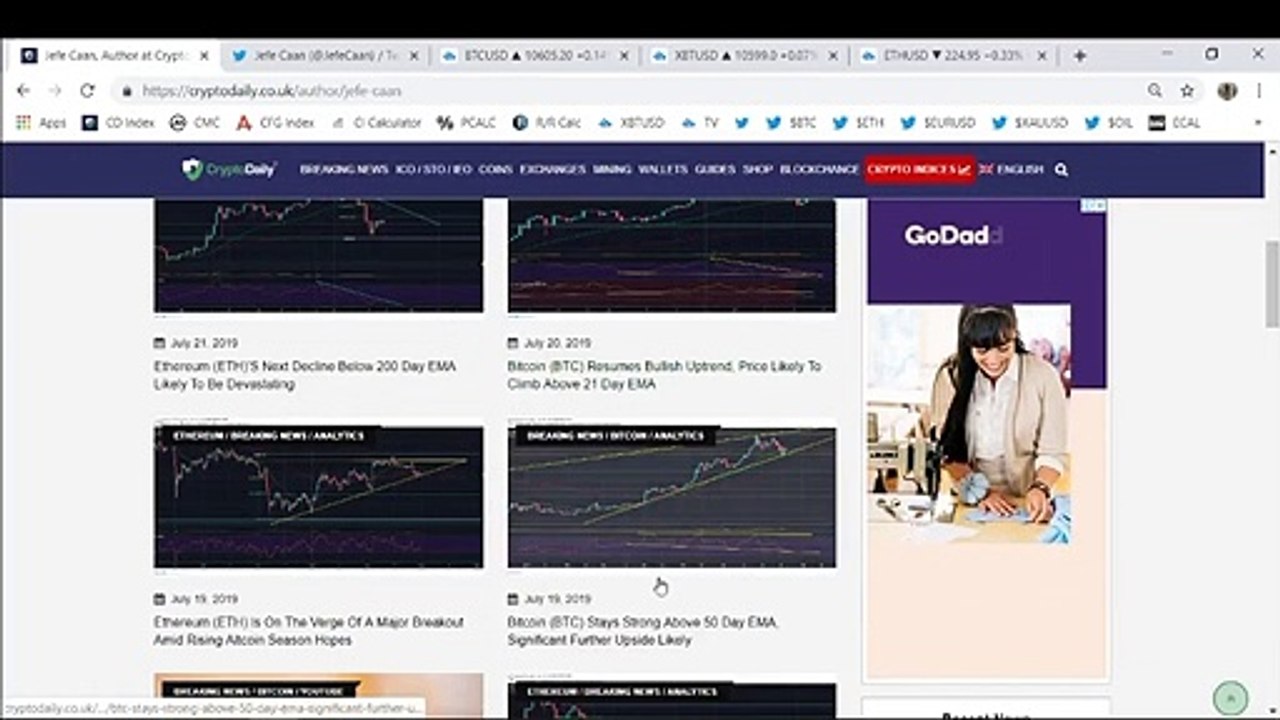This screenshot has width=1280, height=720.
Task: Open Wallets menu item
Action: coord(663,170)
